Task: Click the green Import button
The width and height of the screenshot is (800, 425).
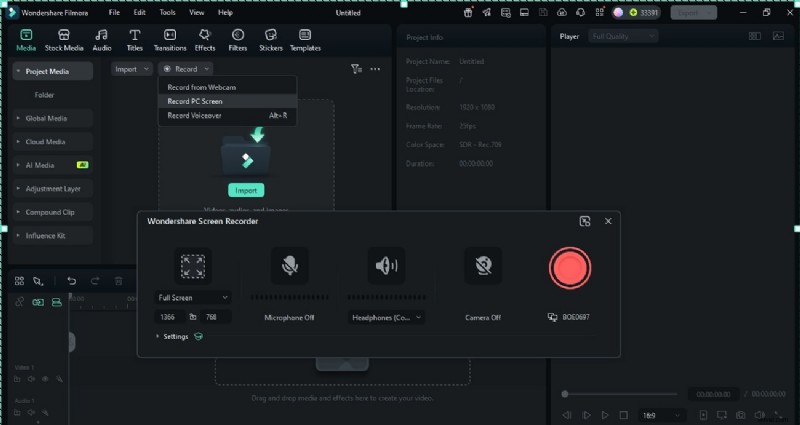Action: [x=246, y=190]
